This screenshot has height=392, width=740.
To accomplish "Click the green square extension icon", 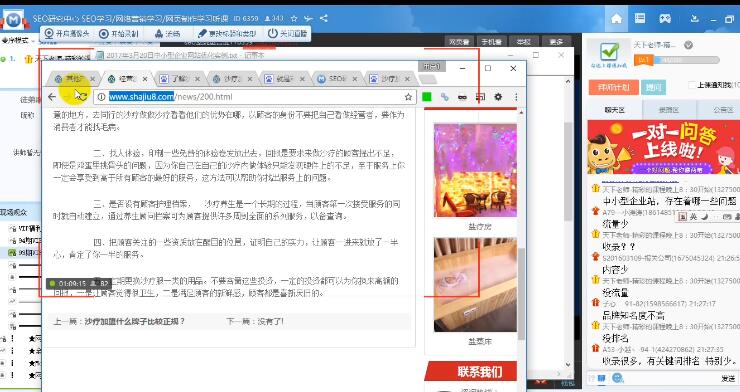I will coord(427,97).
